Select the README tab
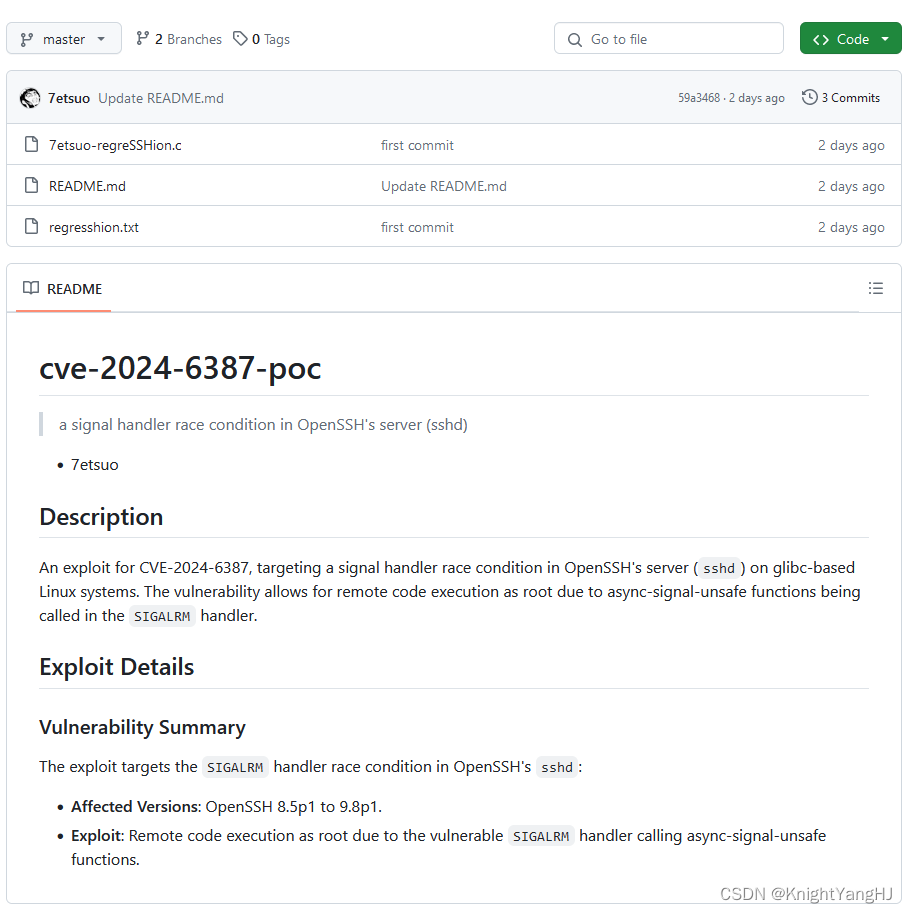907x913 pixels. pyautogui.click(x=63, y=289)
